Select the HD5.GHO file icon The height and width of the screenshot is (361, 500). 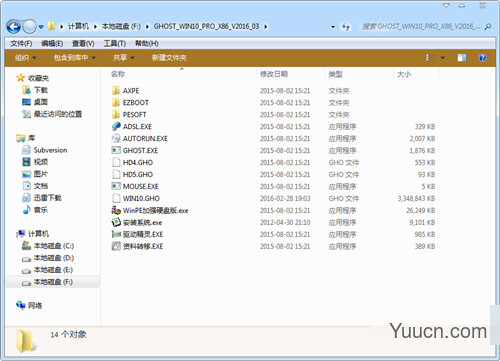116,174
